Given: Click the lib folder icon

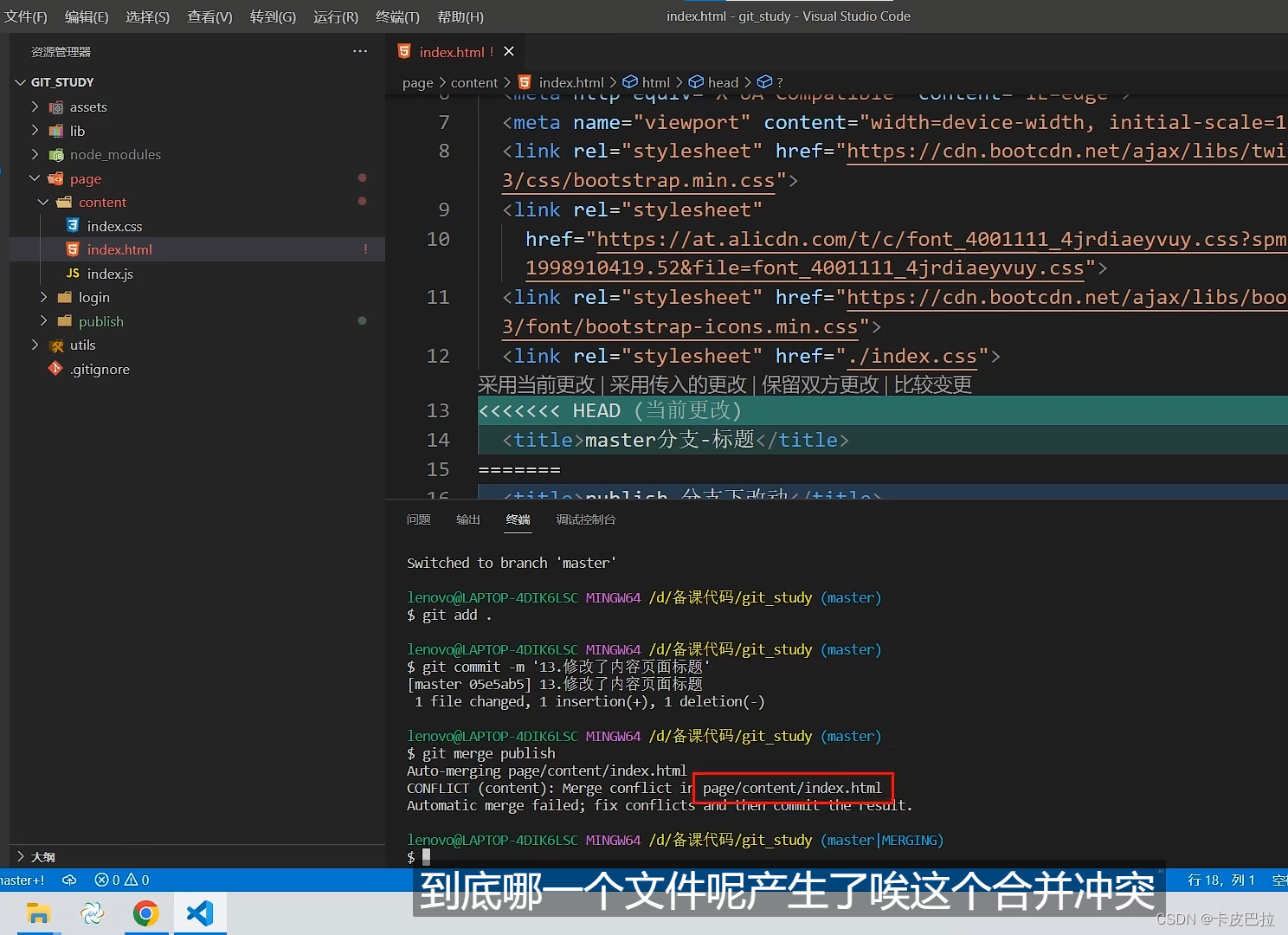Looking at the screenshot, I should tap(56, 131).
